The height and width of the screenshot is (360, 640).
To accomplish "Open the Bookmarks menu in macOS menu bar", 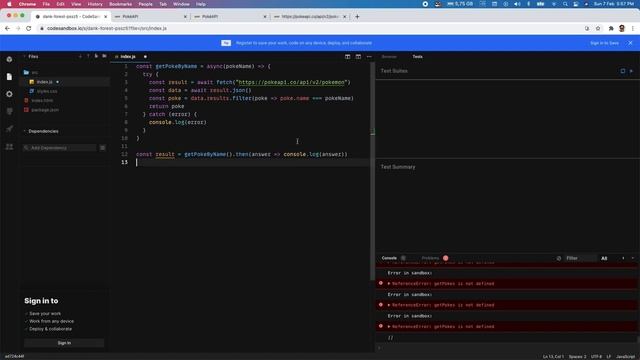I will click(120, 4).
